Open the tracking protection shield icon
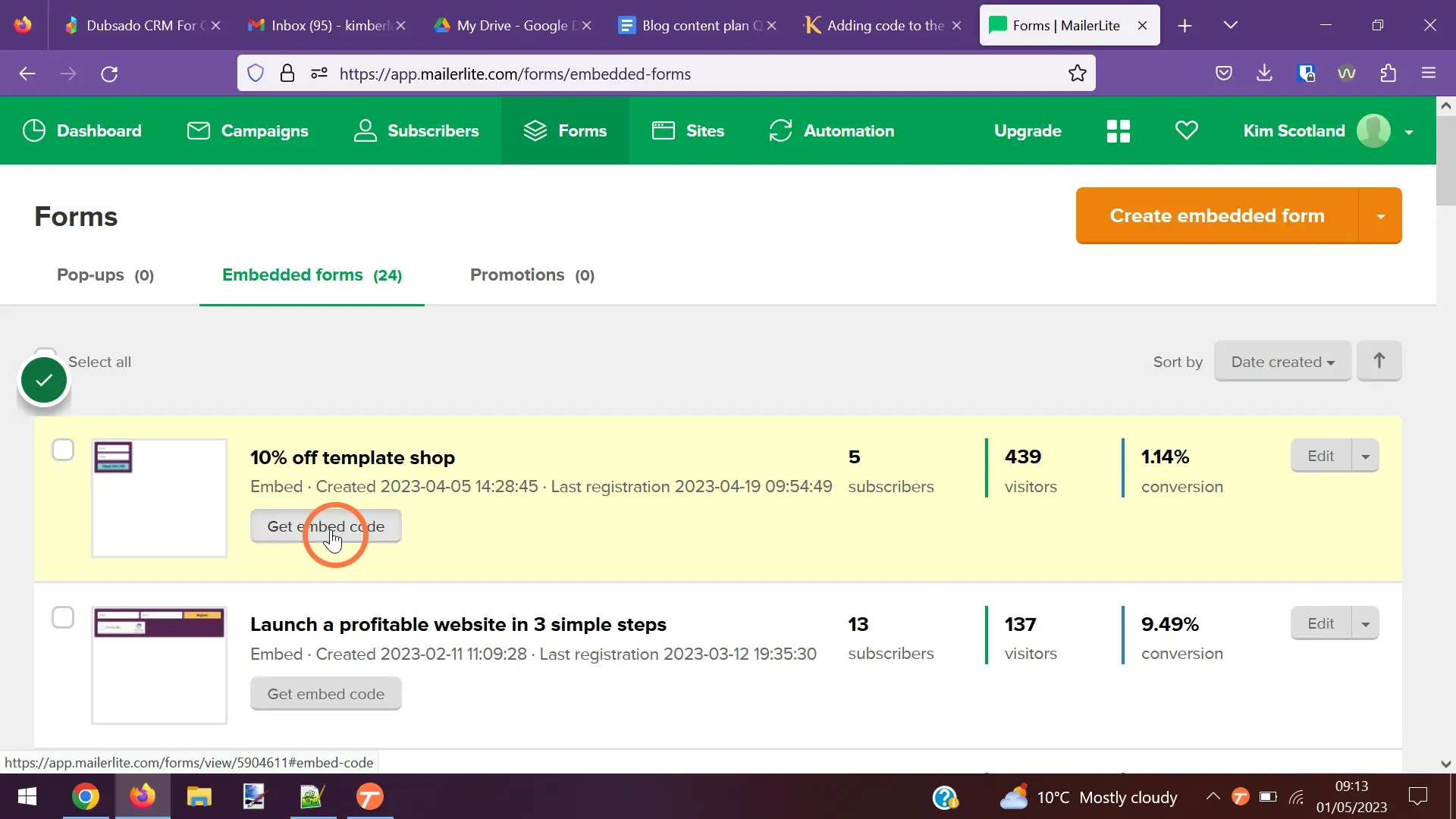The image size is (1456, 819). click(x=256, y=74)
